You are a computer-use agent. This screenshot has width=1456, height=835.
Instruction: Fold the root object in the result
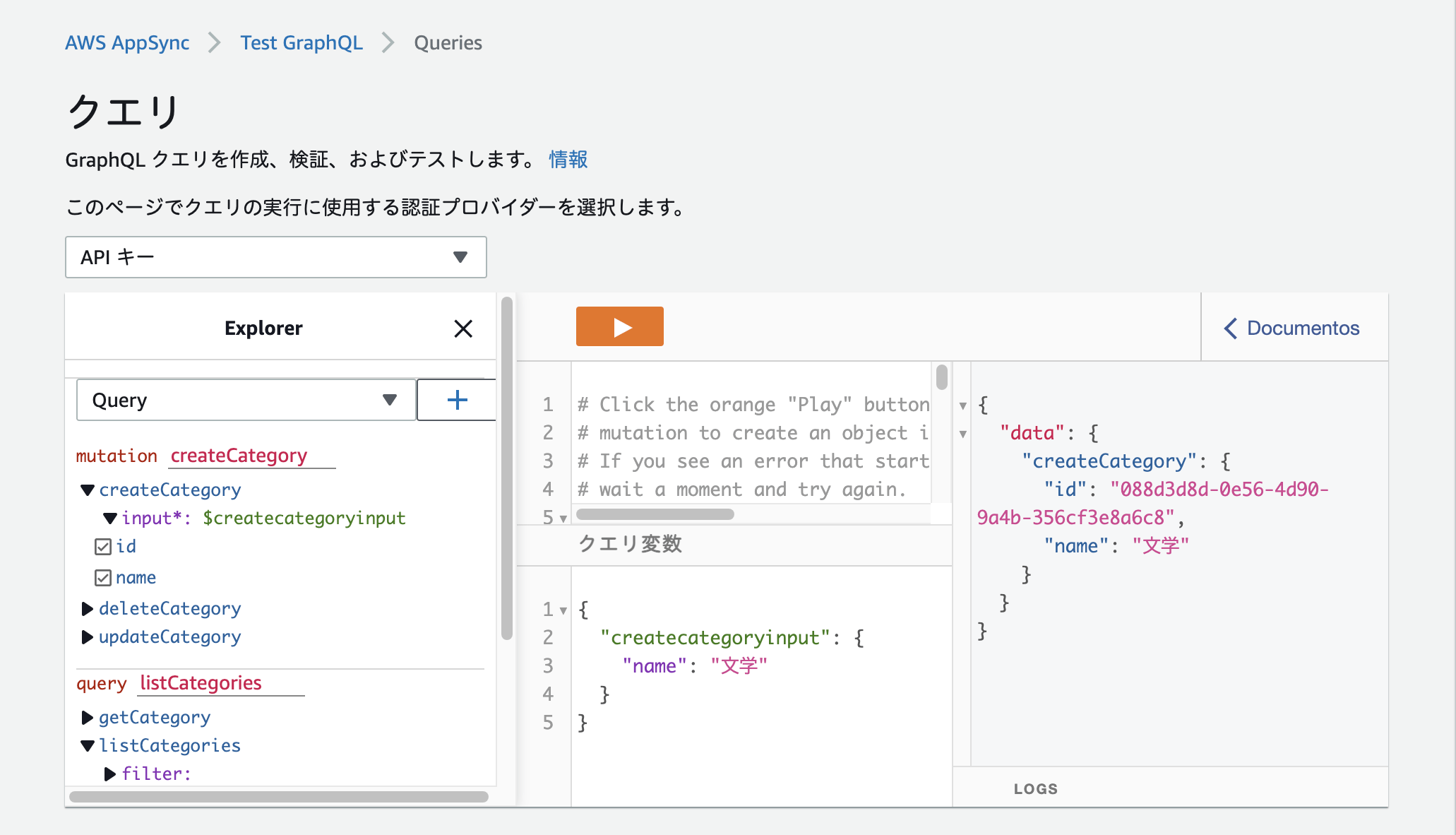[x=962, y=405]
